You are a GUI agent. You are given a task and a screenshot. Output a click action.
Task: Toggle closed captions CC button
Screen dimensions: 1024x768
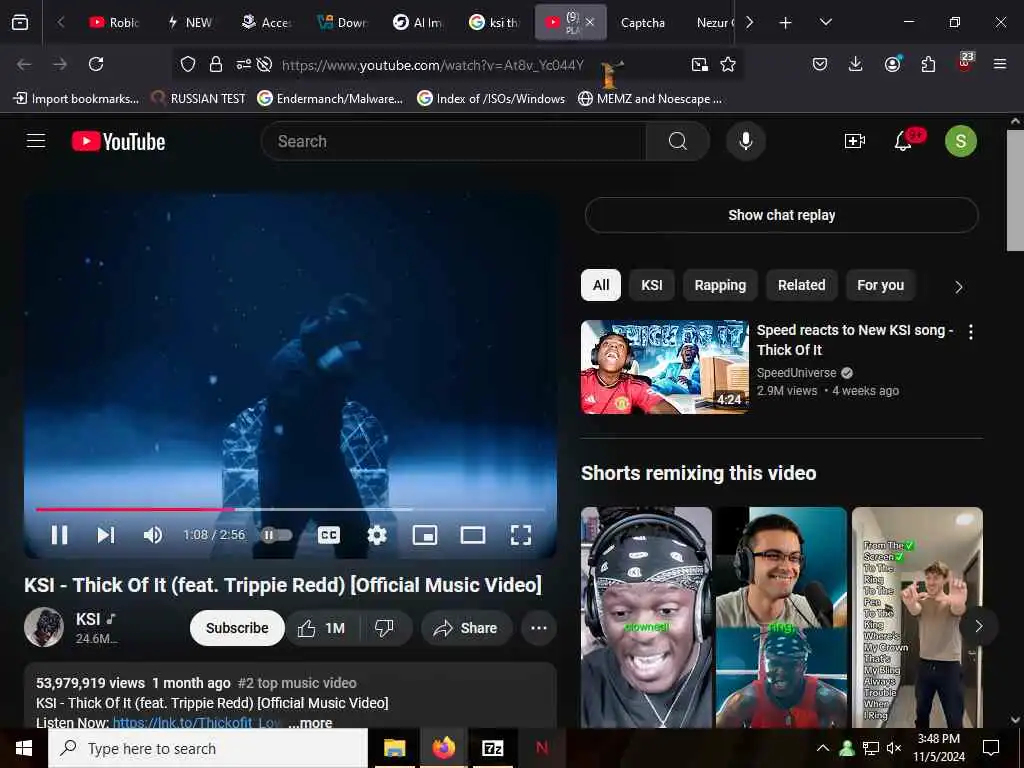pos(328,535)
